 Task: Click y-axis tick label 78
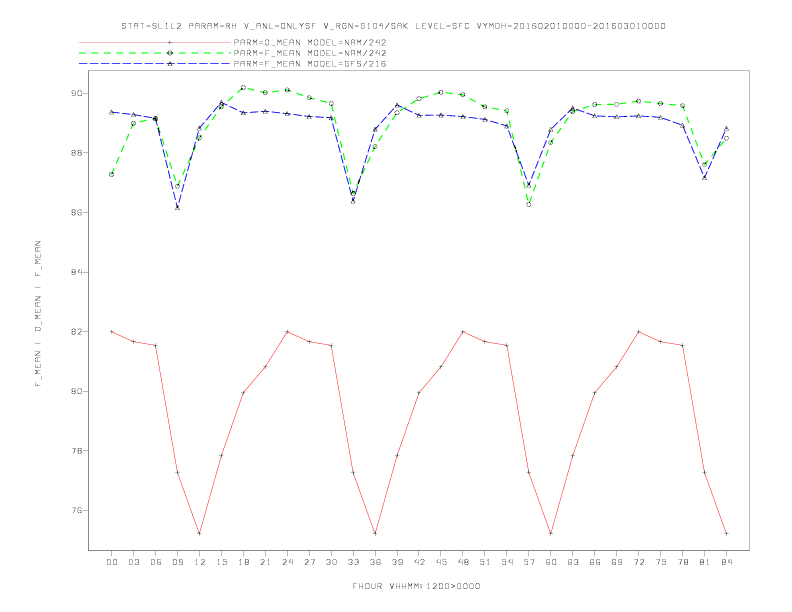point(76,450)
